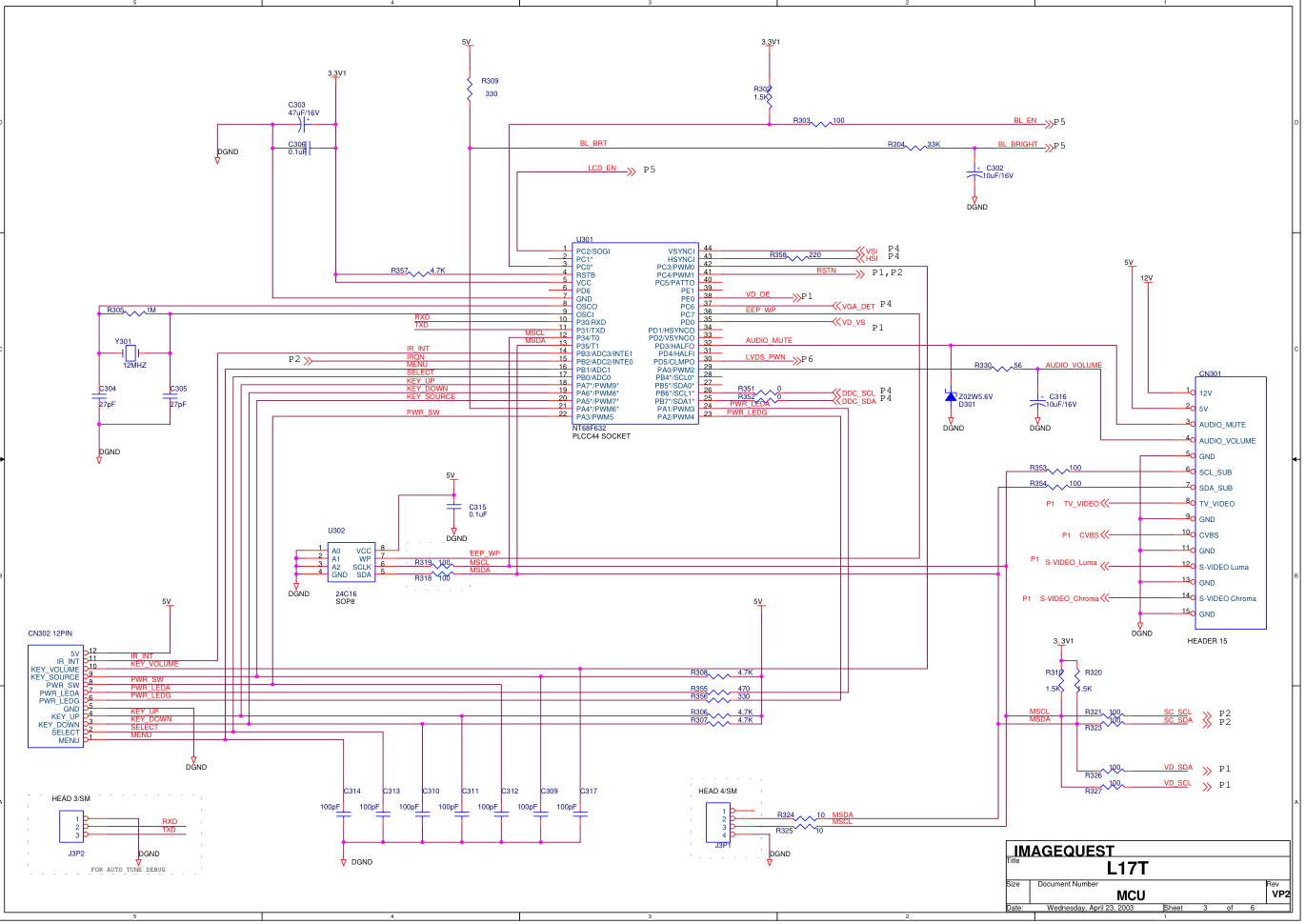Image resolution: width=1305 pixels, height=924 pixels.
Task: Click resistor R309 on the 5V line
Action: (470, 89)
